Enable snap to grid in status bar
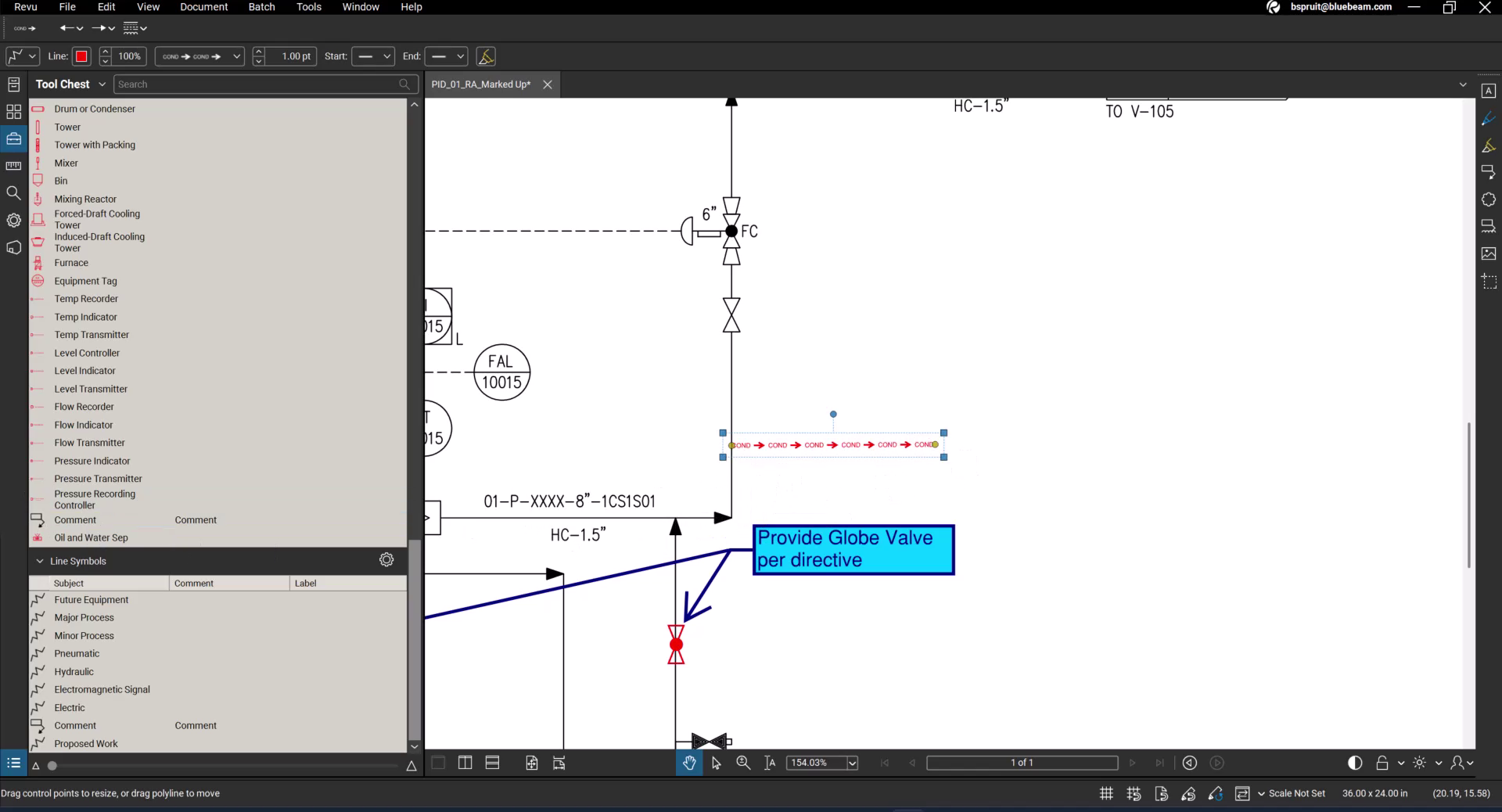 click(x=1133, y=793)
